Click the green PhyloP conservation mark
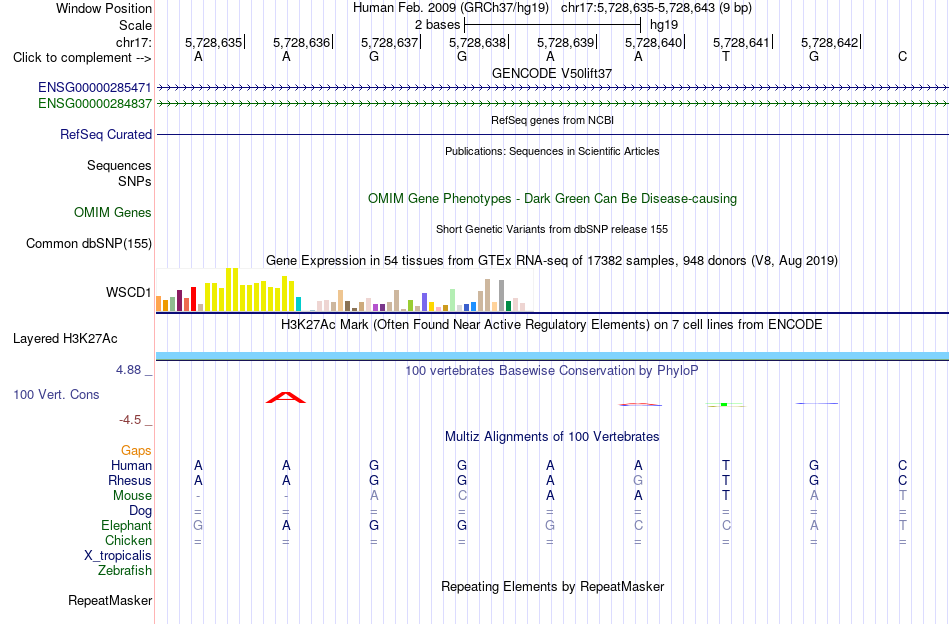 coord(724,404)
